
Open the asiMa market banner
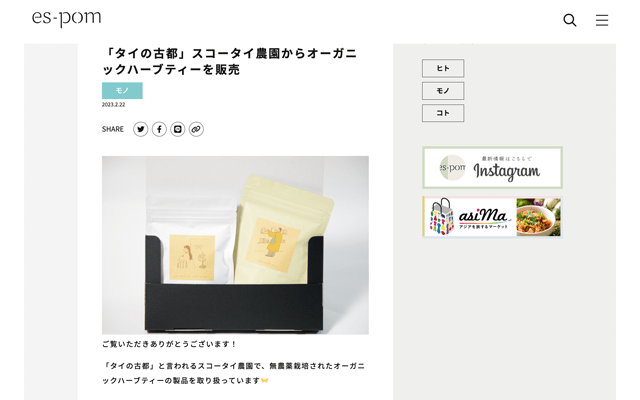pos(492,217)
